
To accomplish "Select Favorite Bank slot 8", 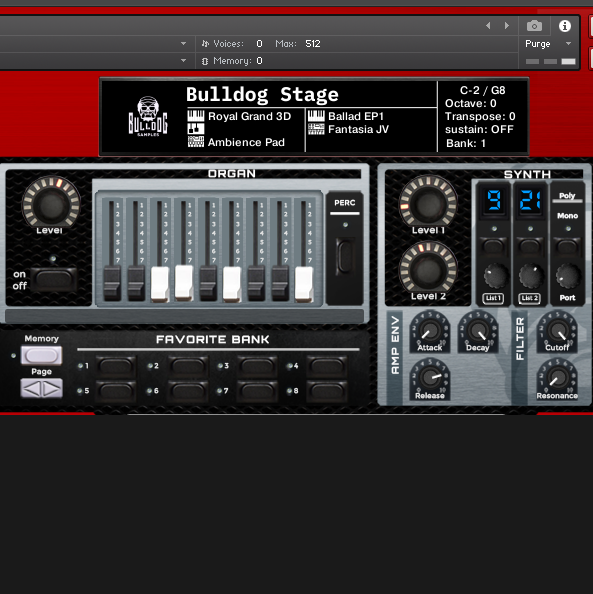I will pyautogui.click(x=327, y=391).
